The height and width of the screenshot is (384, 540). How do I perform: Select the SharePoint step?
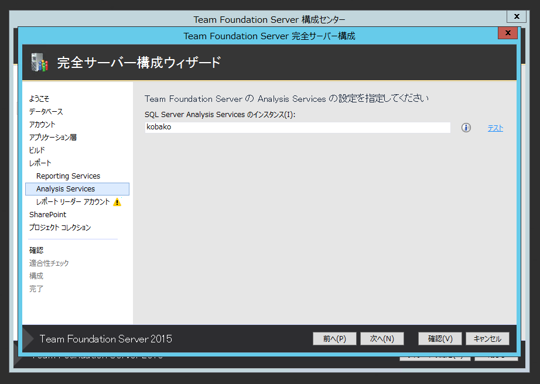pos(48,215)
